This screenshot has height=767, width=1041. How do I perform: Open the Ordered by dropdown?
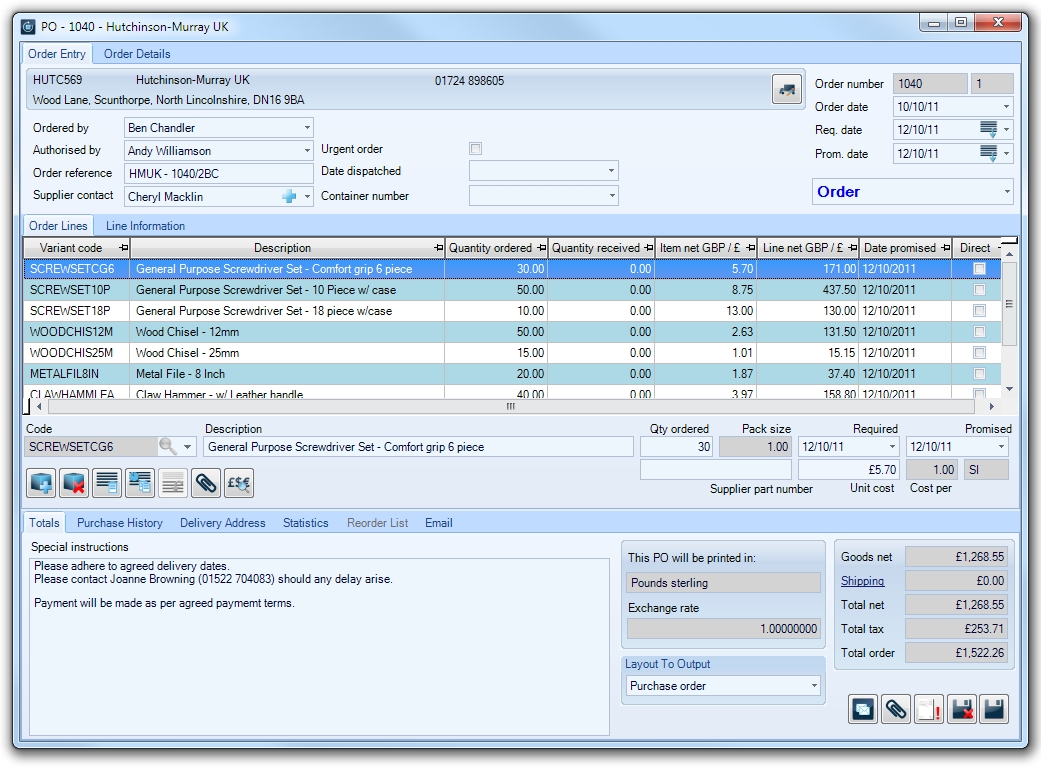[x=307, y=128]
